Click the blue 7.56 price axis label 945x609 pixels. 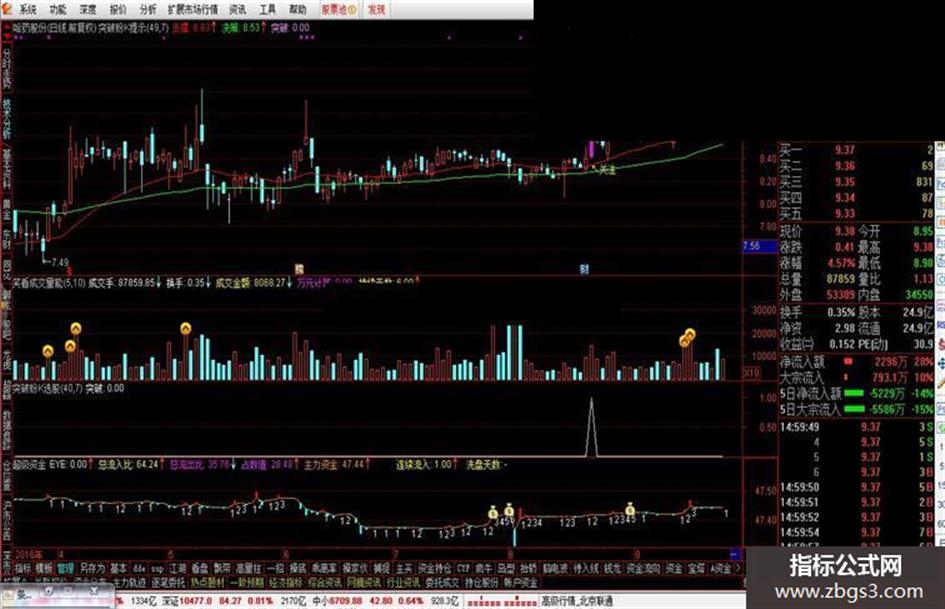click(x=759, y=246)
